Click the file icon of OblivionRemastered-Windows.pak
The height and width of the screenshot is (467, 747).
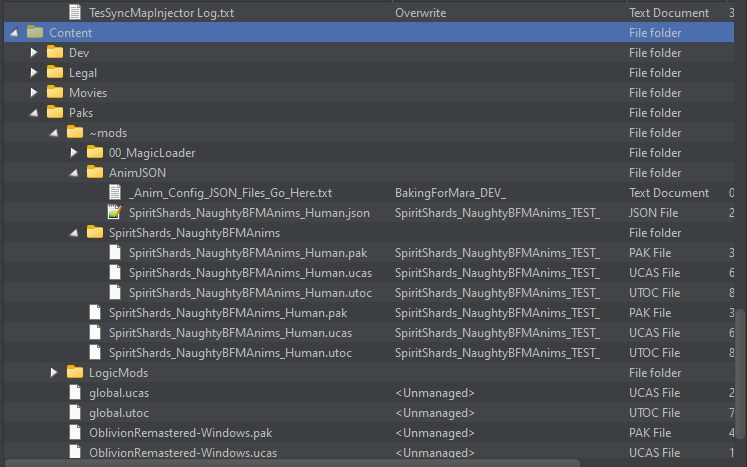[x=75, y=433]
